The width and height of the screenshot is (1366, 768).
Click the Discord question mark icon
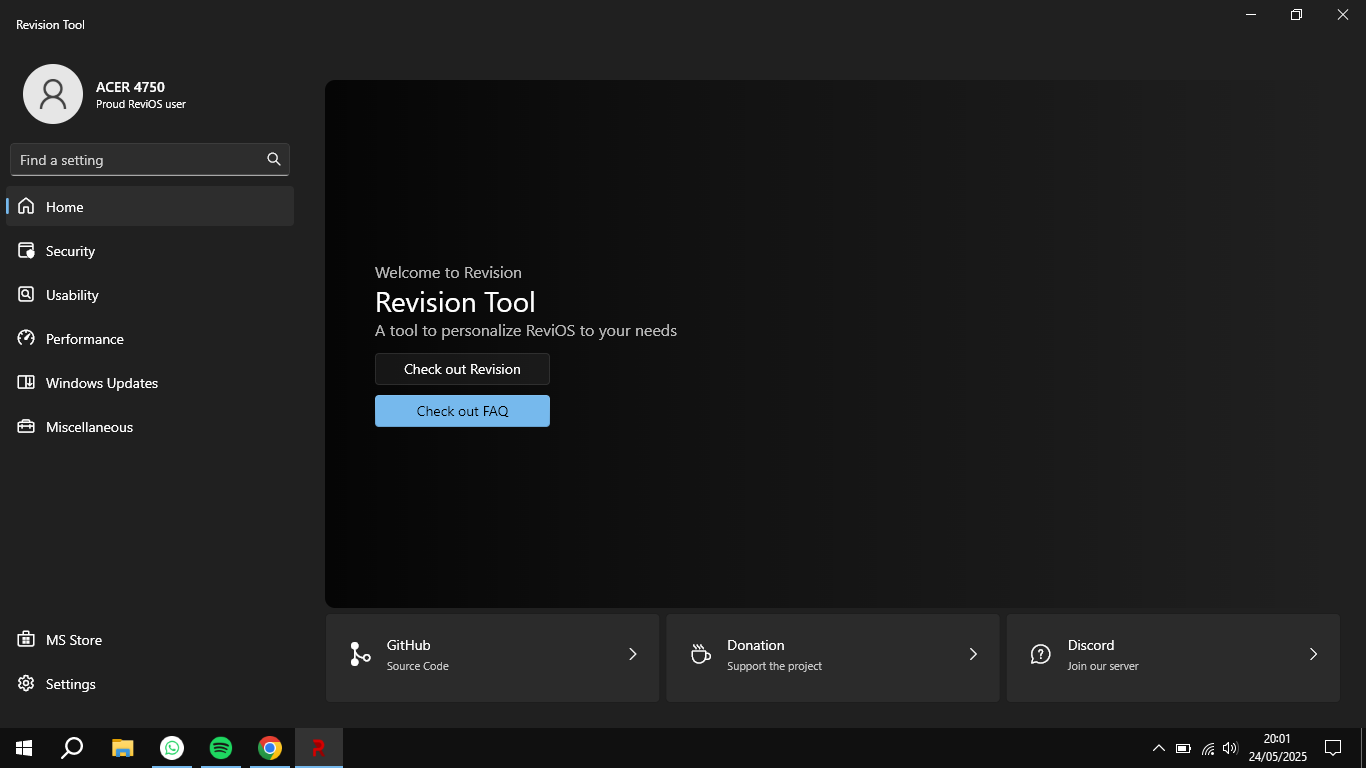[x=1040, y=654]
